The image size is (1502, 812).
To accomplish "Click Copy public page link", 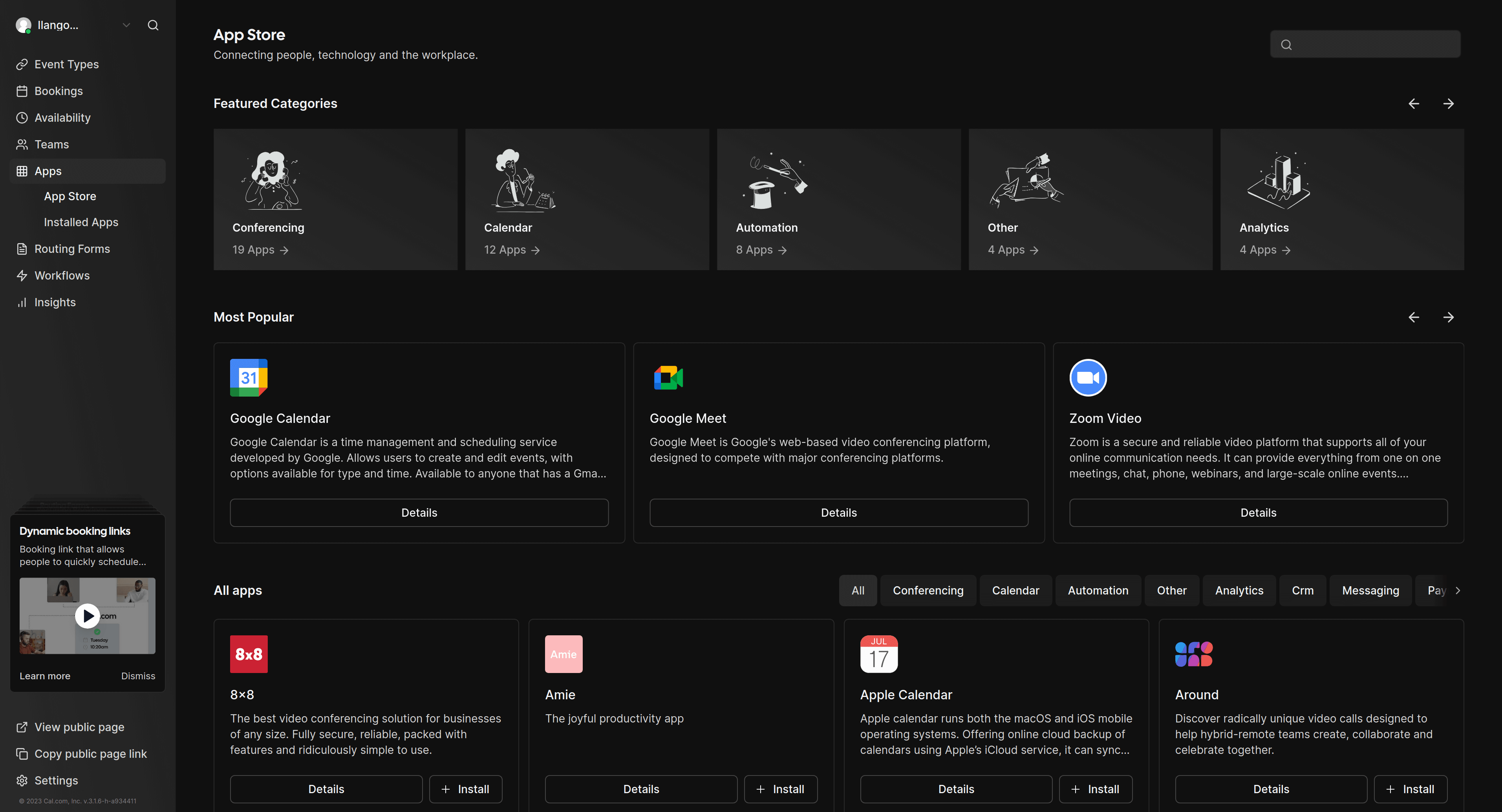I will [88, 754].
